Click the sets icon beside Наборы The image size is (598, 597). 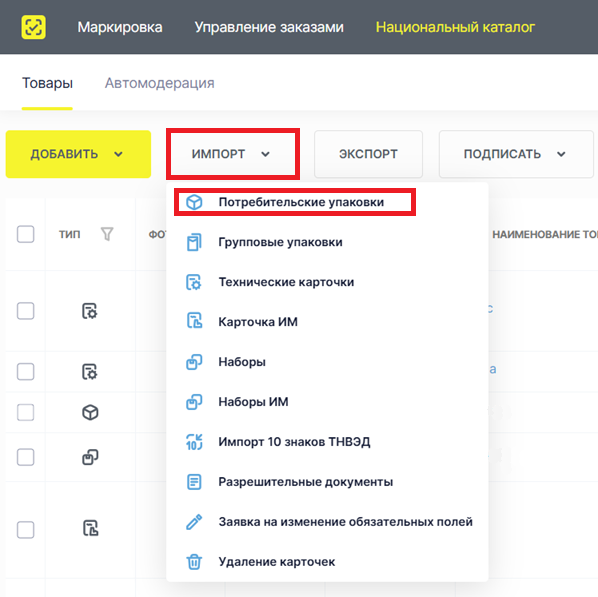point(194,362)
